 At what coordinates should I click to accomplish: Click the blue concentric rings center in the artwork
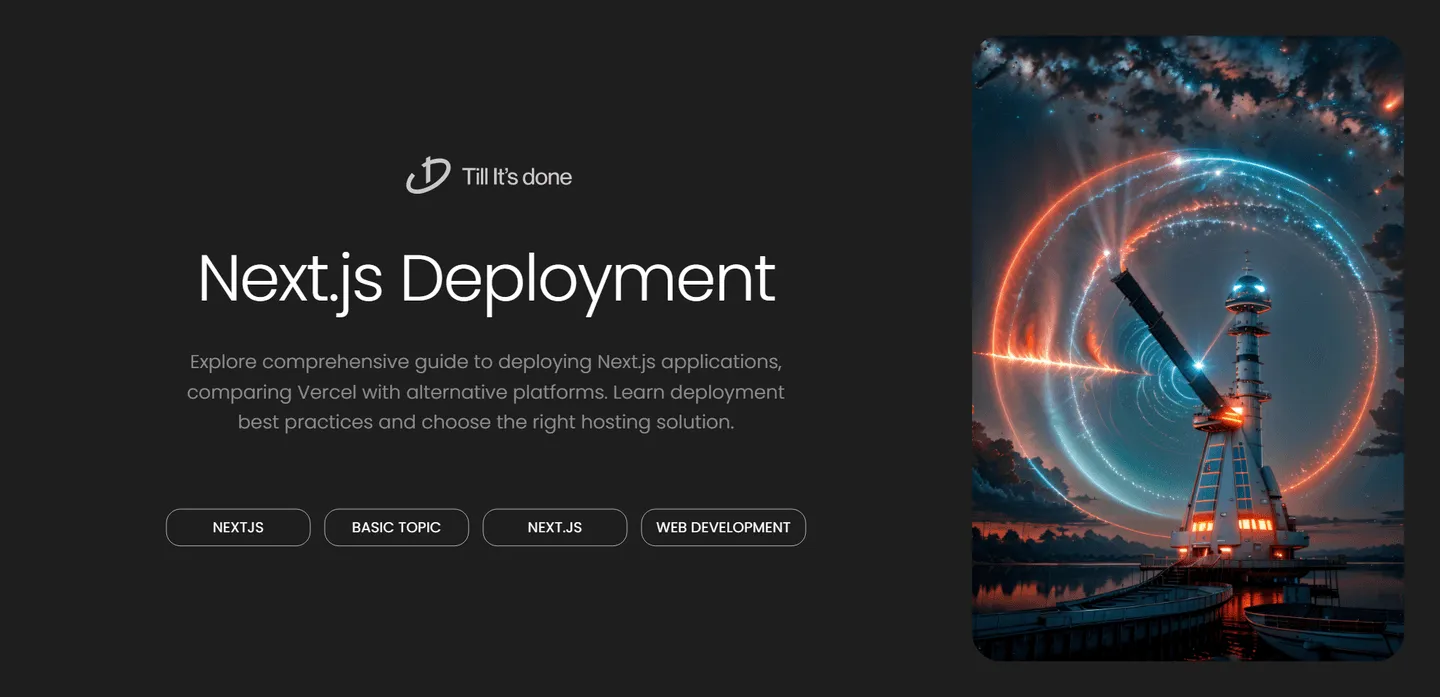point(1150,370)
